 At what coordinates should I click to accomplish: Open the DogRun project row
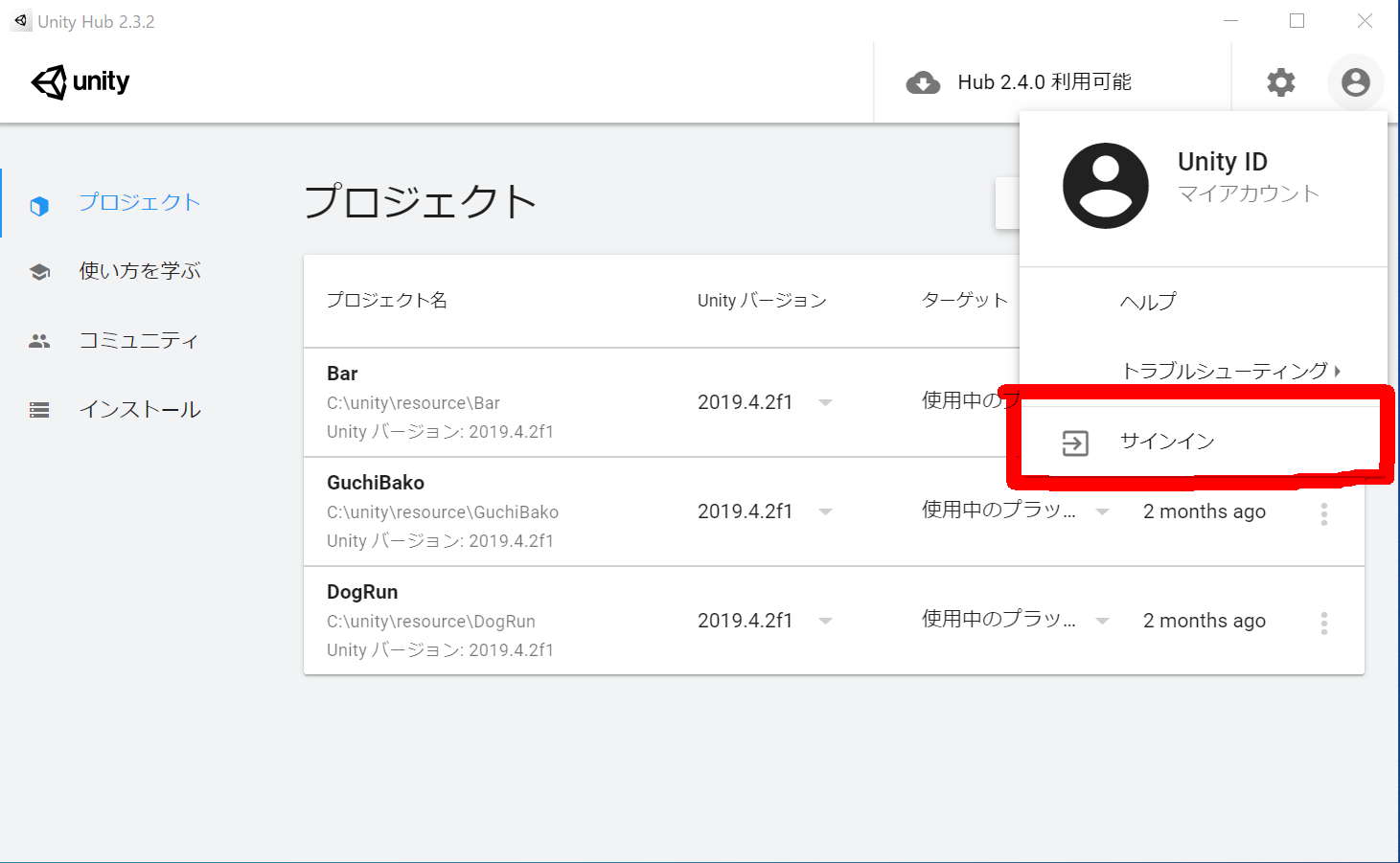(834, 622)
